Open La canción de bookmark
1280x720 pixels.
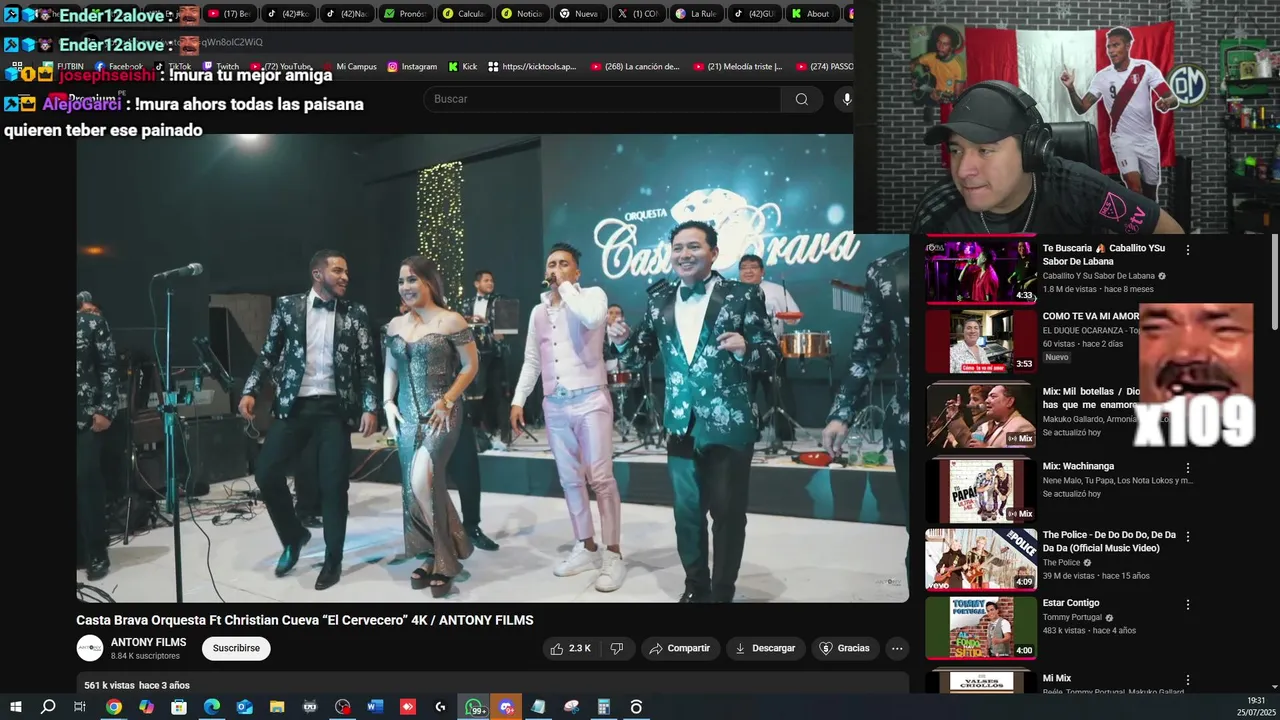[x=635, y=67]
